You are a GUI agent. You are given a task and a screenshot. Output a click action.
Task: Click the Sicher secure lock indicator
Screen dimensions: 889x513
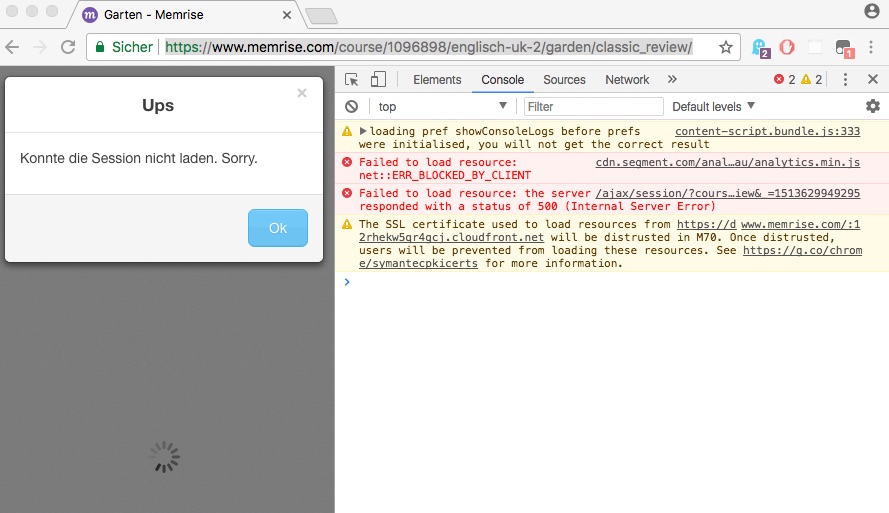pos(124,47)
